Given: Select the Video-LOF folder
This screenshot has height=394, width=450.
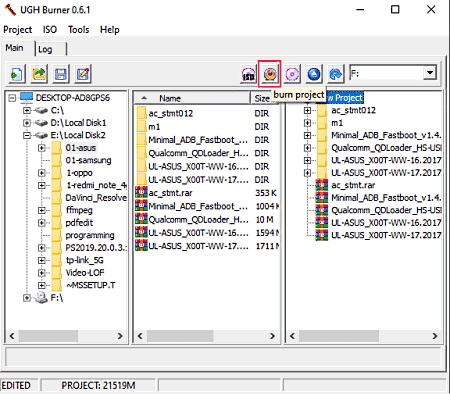Looking at the screenshot, I should click(x=85, y=273).
